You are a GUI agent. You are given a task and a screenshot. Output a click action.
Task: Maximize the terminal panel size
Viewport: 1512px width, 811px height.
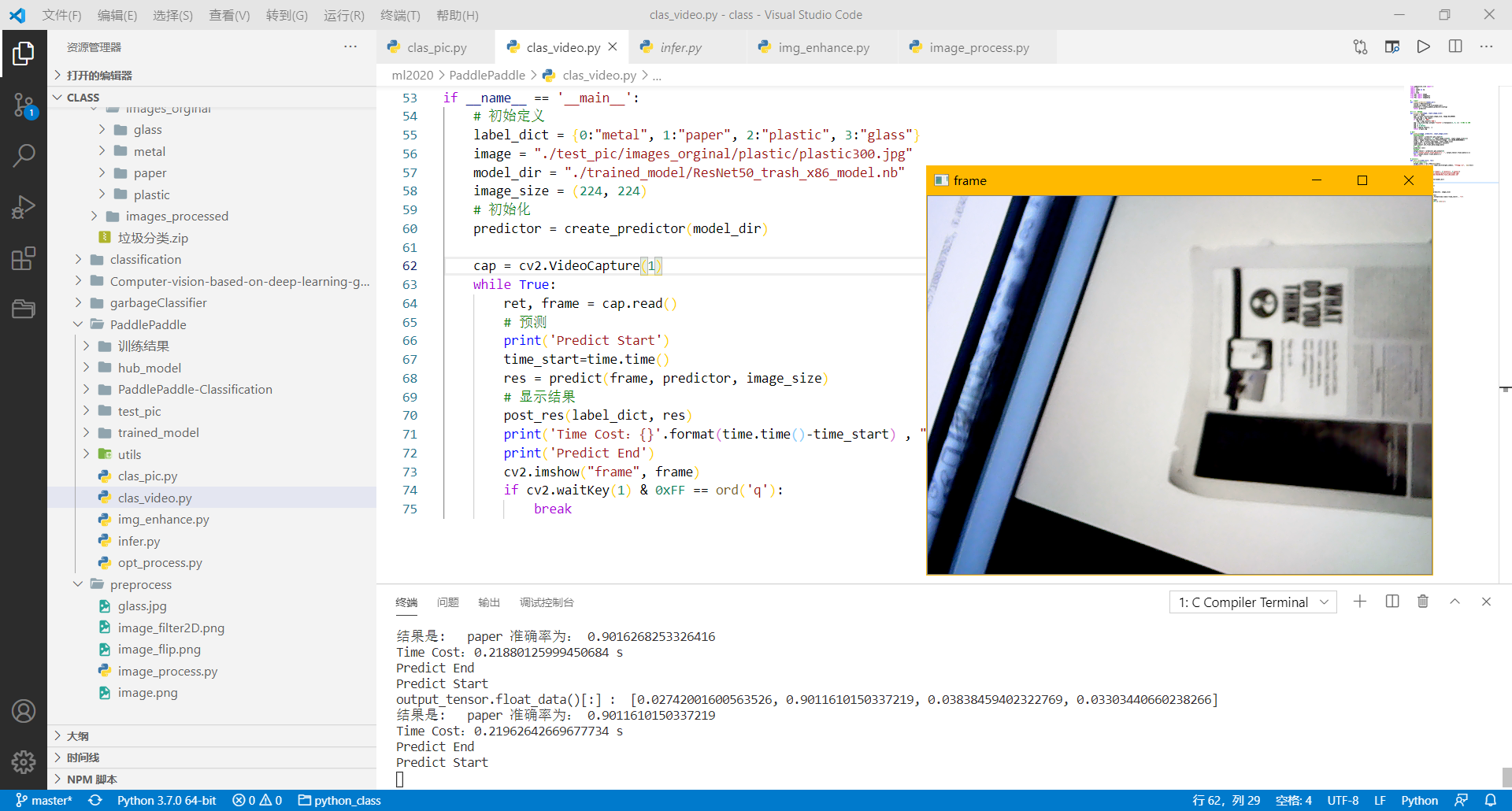pyautogui.click(x=1455, y=602)
